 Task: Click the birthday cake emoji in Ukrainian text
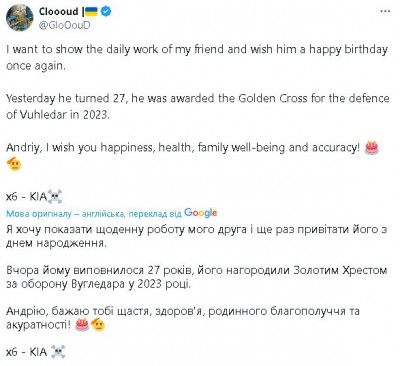pos(82,324)
